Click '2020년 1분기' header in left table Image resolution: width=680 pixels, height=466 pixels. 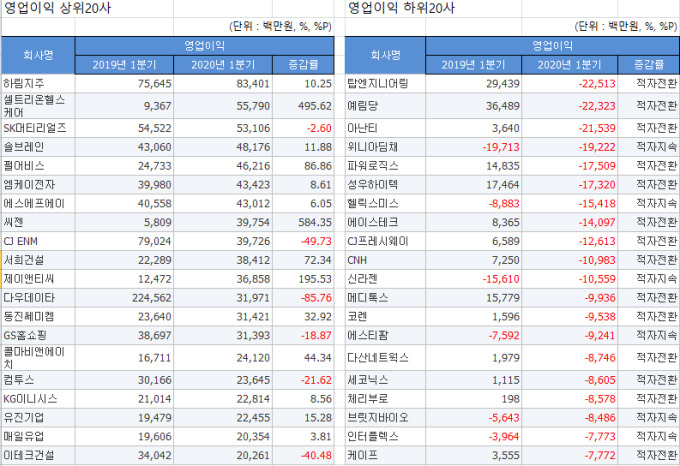tap(223, 65)
